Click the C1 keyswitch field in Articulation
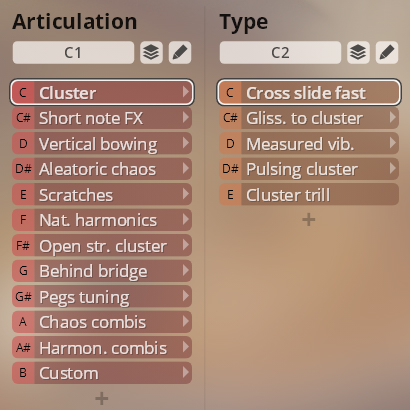Screen dimensions: 410x410 click(x=73, y=52)
